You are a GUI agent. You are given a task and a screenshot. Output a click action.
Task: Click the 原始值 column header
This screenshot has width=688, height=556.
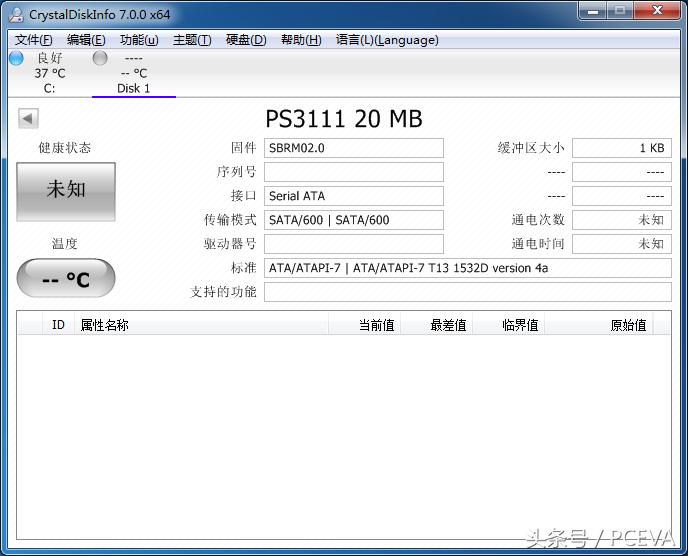tap(628, 325)
